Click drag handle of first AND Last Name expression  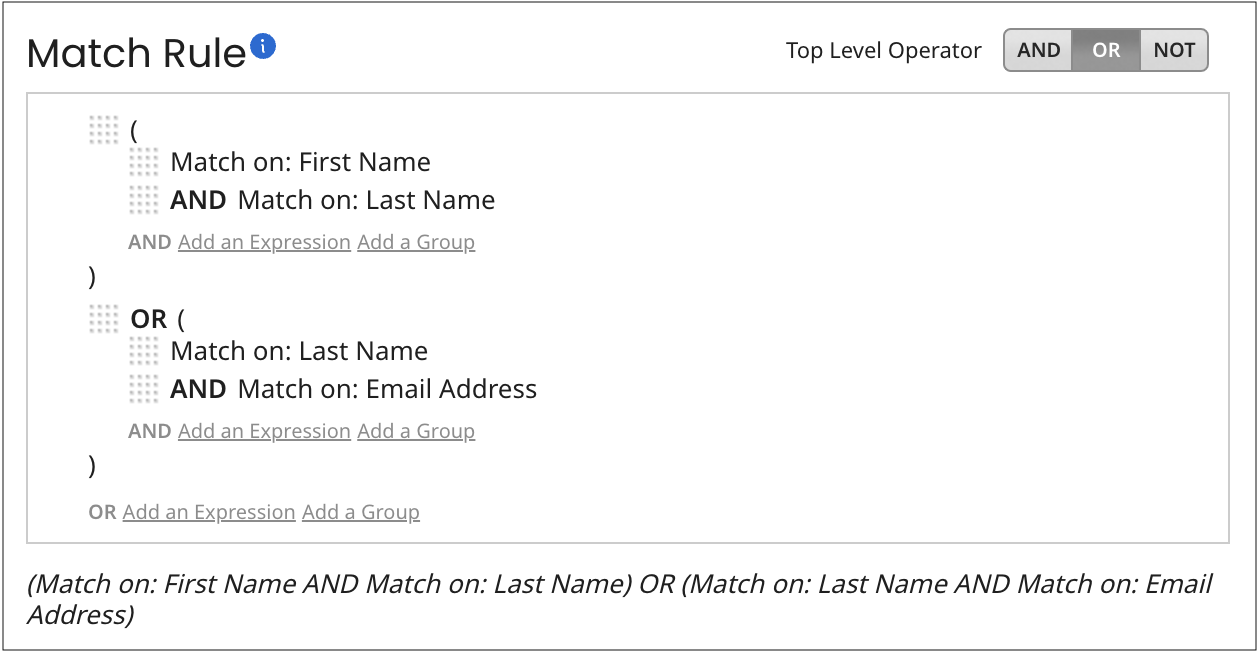coord(144,200)
